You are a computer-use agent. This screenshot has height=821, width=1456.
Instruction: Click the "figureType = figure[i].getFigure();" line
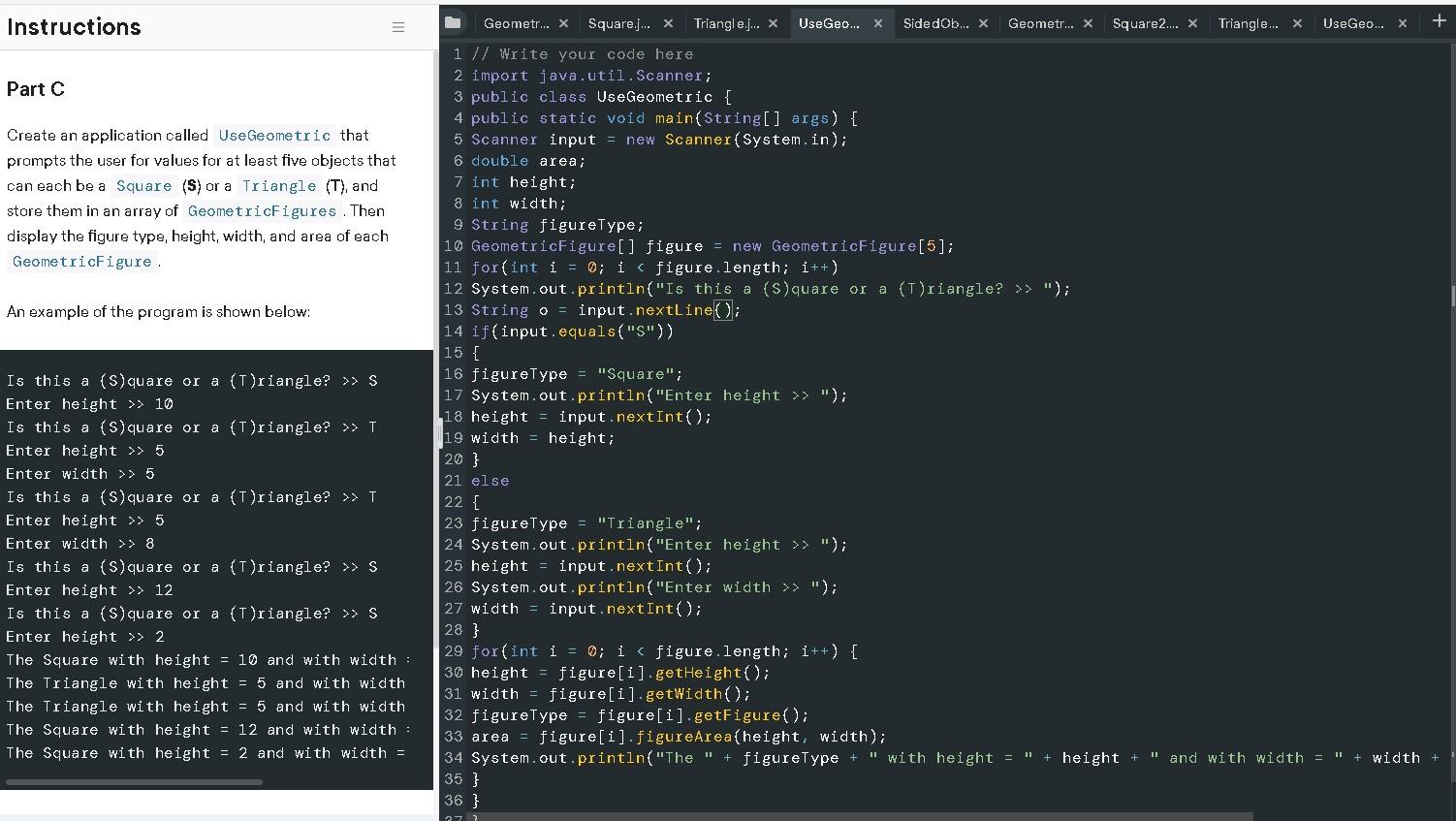[640, 715]
